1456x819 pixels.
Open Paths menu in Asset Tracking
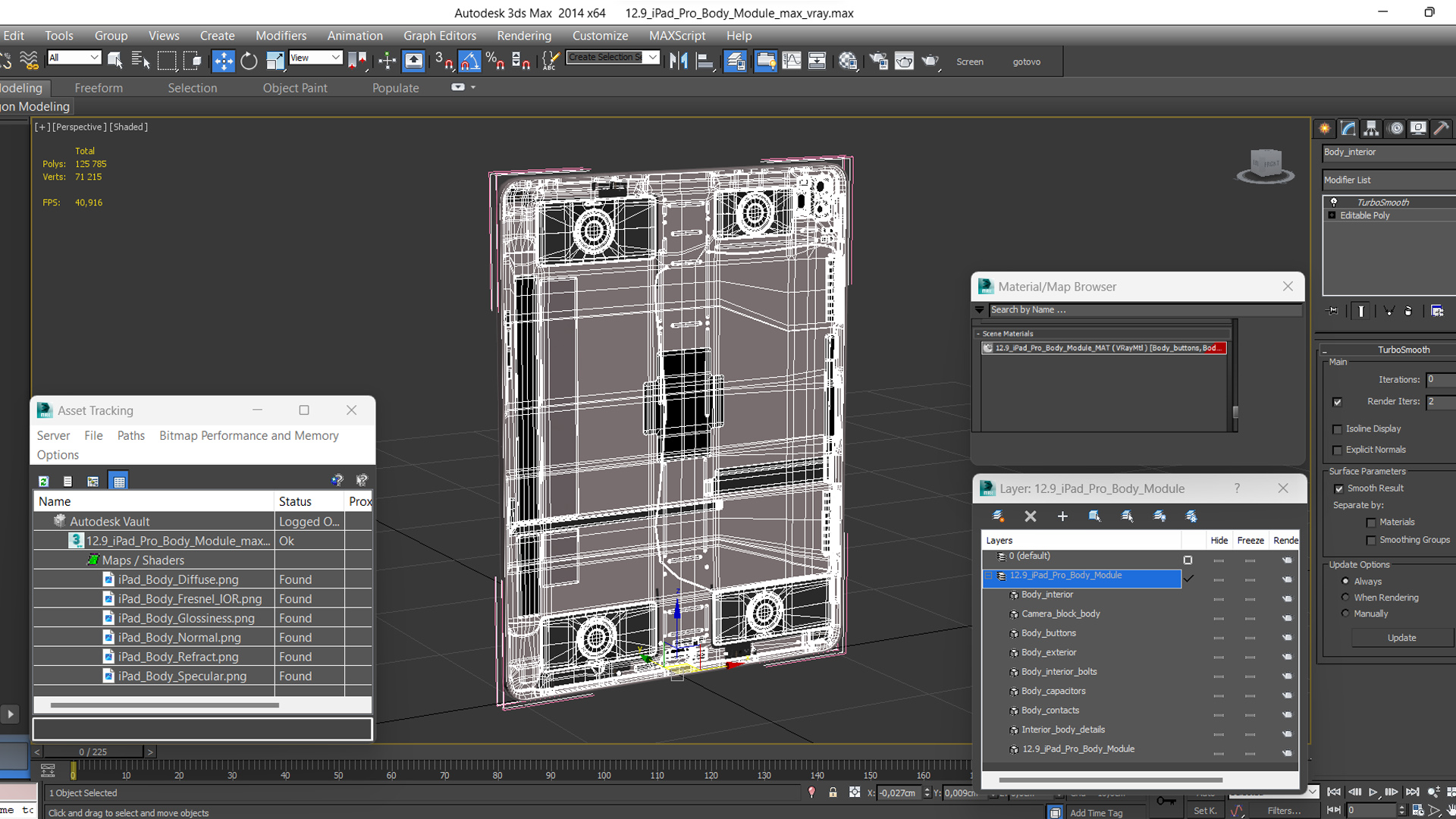(x=130, y=435)
